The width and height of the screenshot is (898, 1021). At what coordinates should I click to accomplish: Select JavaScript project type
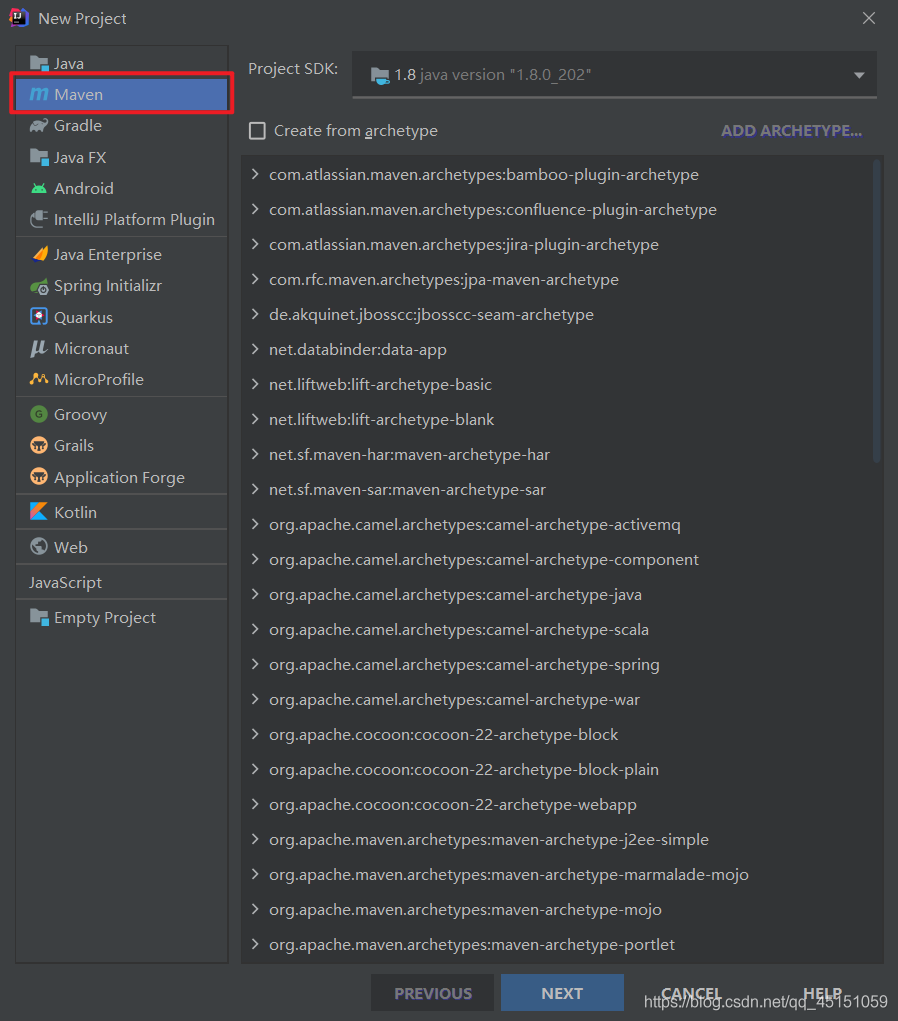point(65,582)
